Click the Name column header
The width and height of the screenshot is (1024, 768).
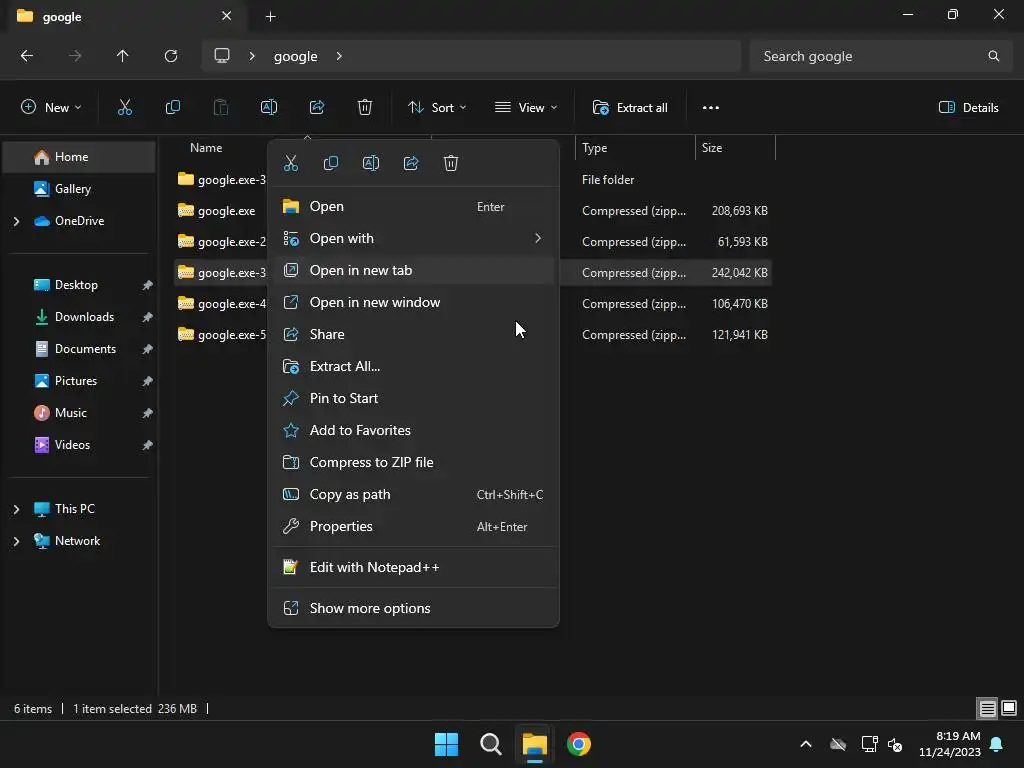coord(206,148)
